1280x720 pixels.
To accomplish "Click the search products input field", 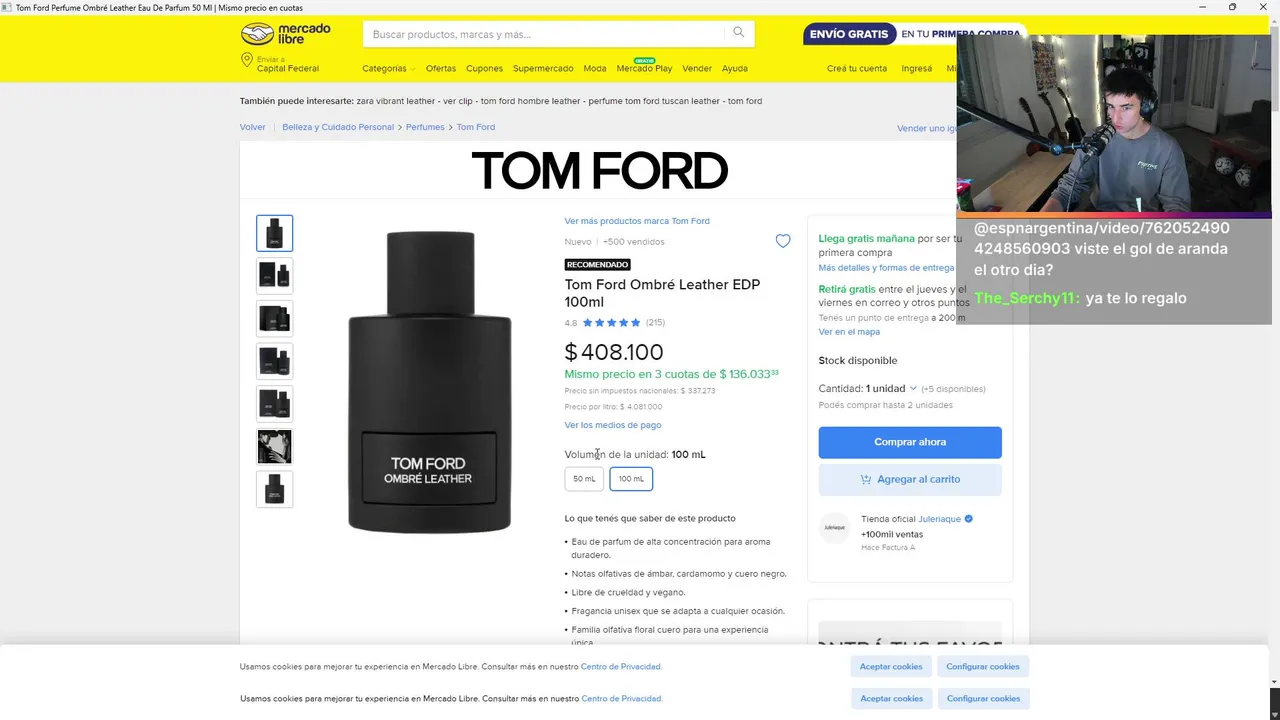I will point(545,34).
